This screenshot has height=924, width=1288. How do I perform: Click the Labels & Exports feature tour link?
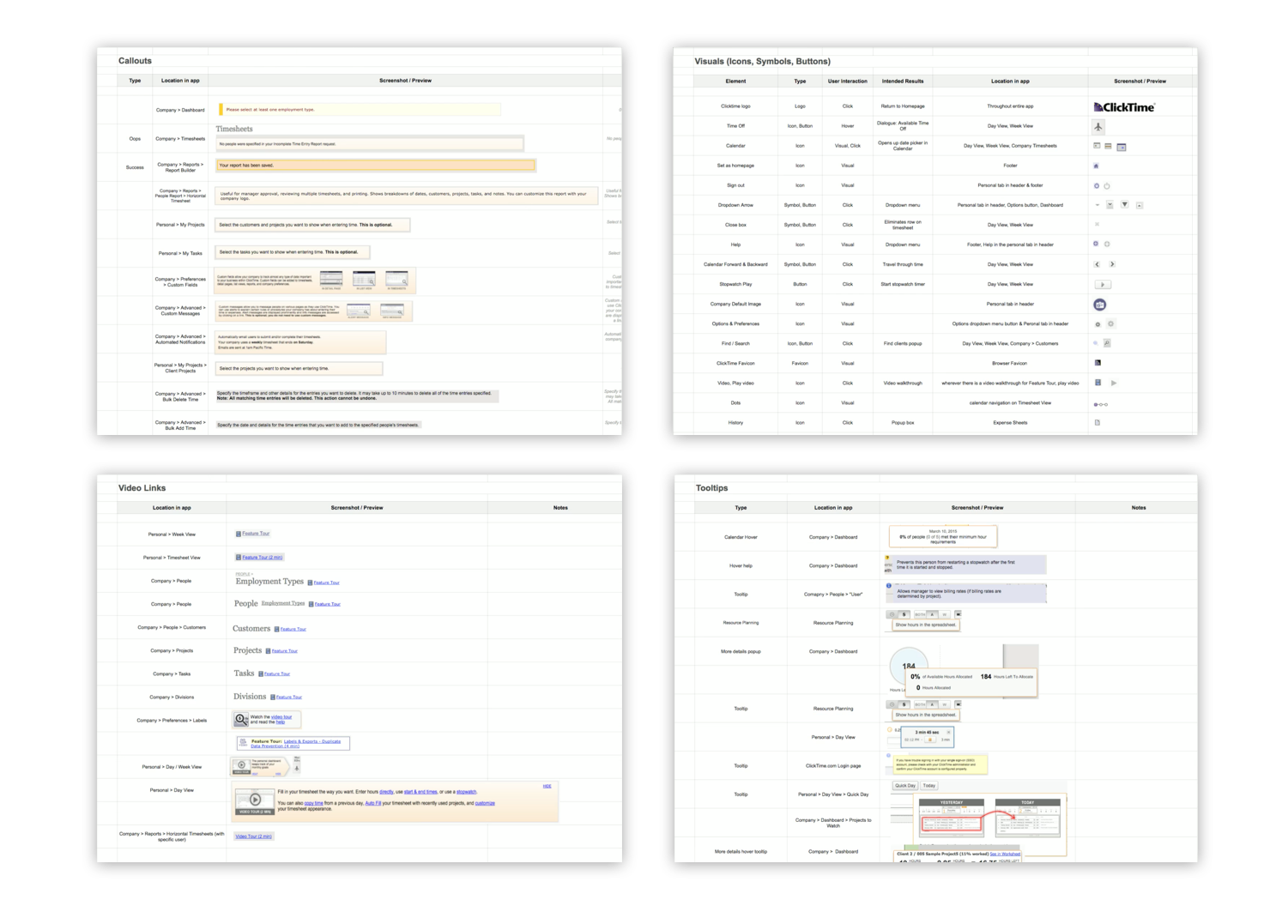(x=296, y=744)
